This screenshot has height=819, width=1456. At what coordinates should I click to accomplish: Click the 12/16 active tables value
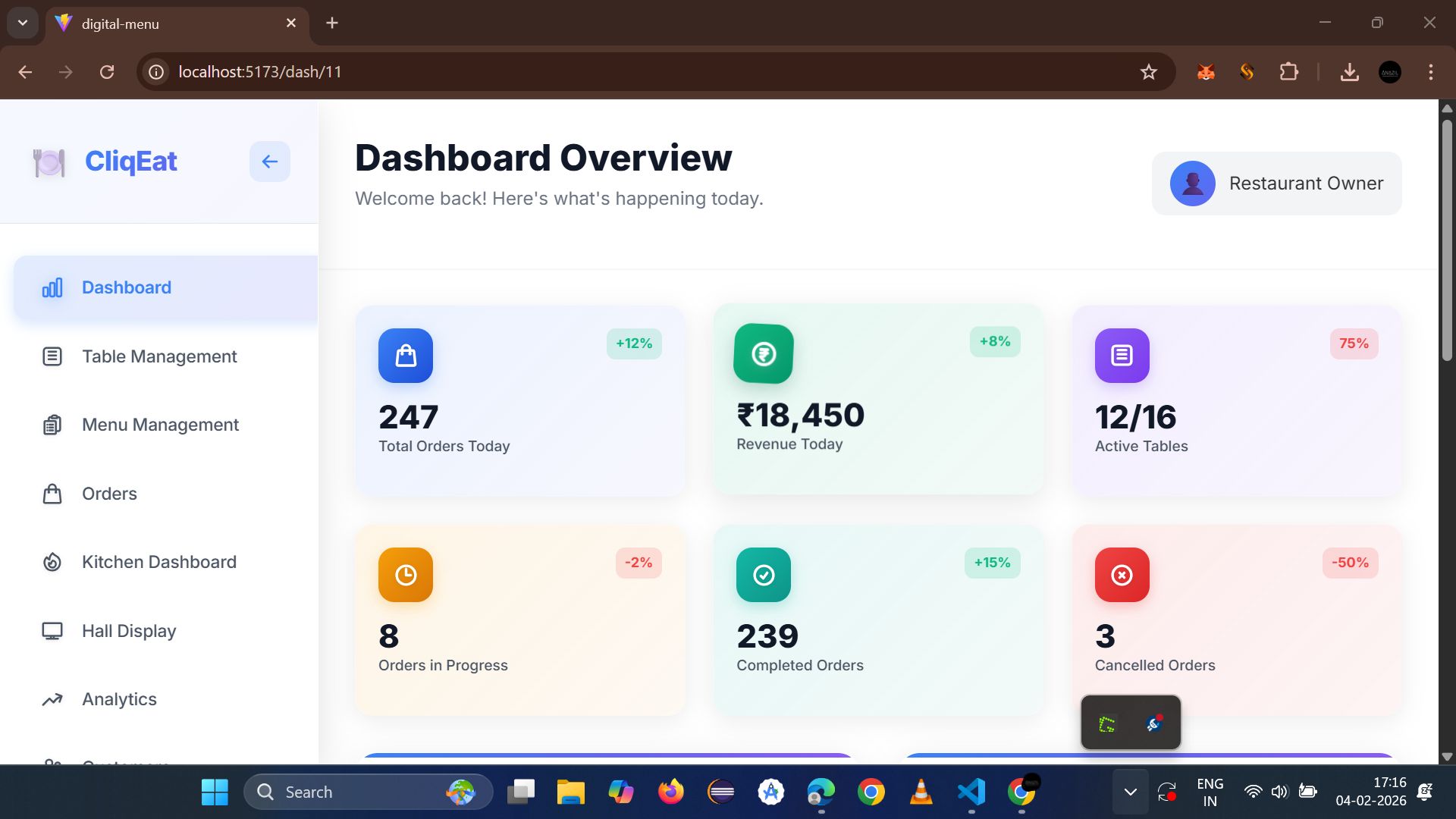tap(1135, 418)
